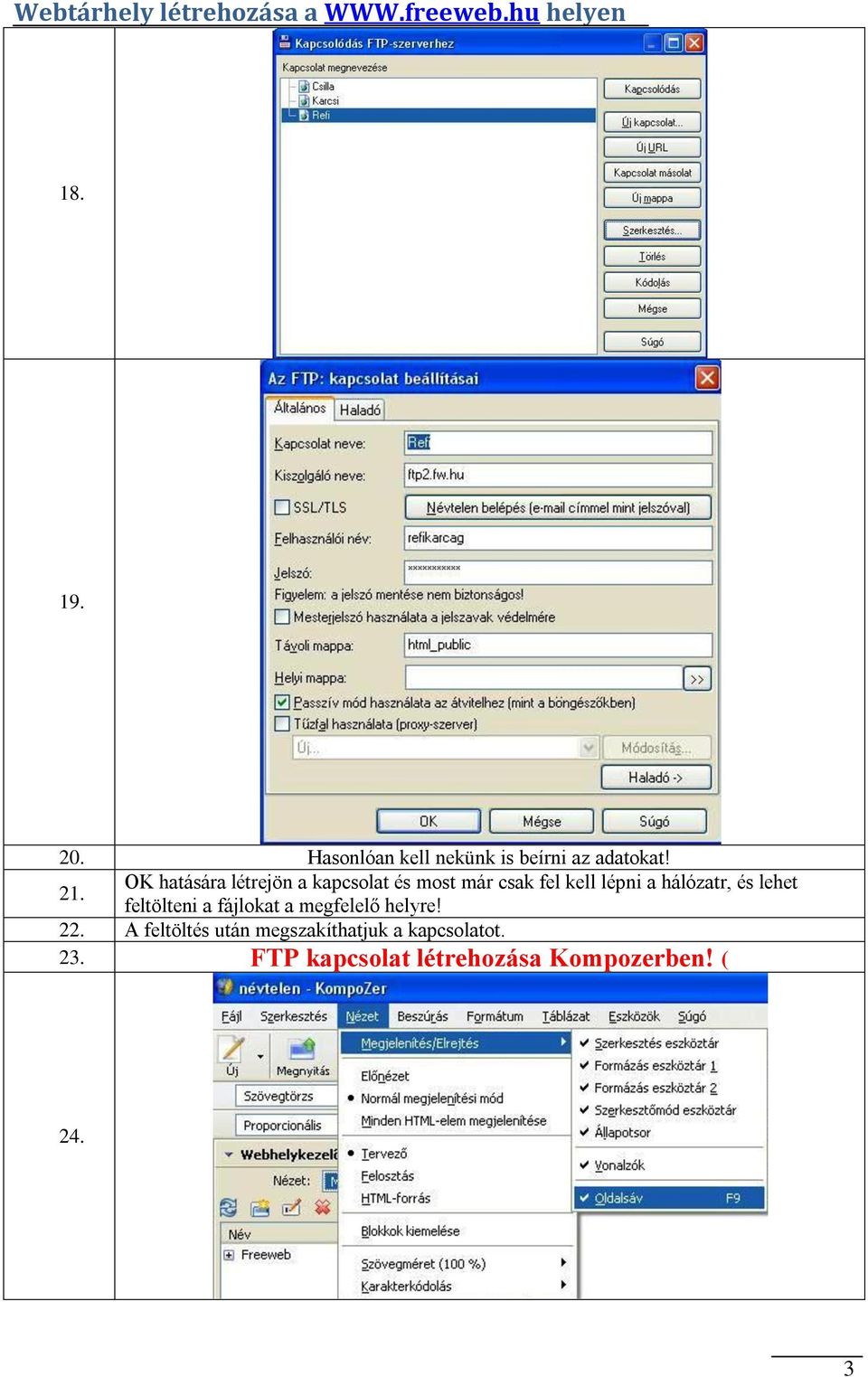Click the site manager edit/rename icon

tap(291, 1207)
